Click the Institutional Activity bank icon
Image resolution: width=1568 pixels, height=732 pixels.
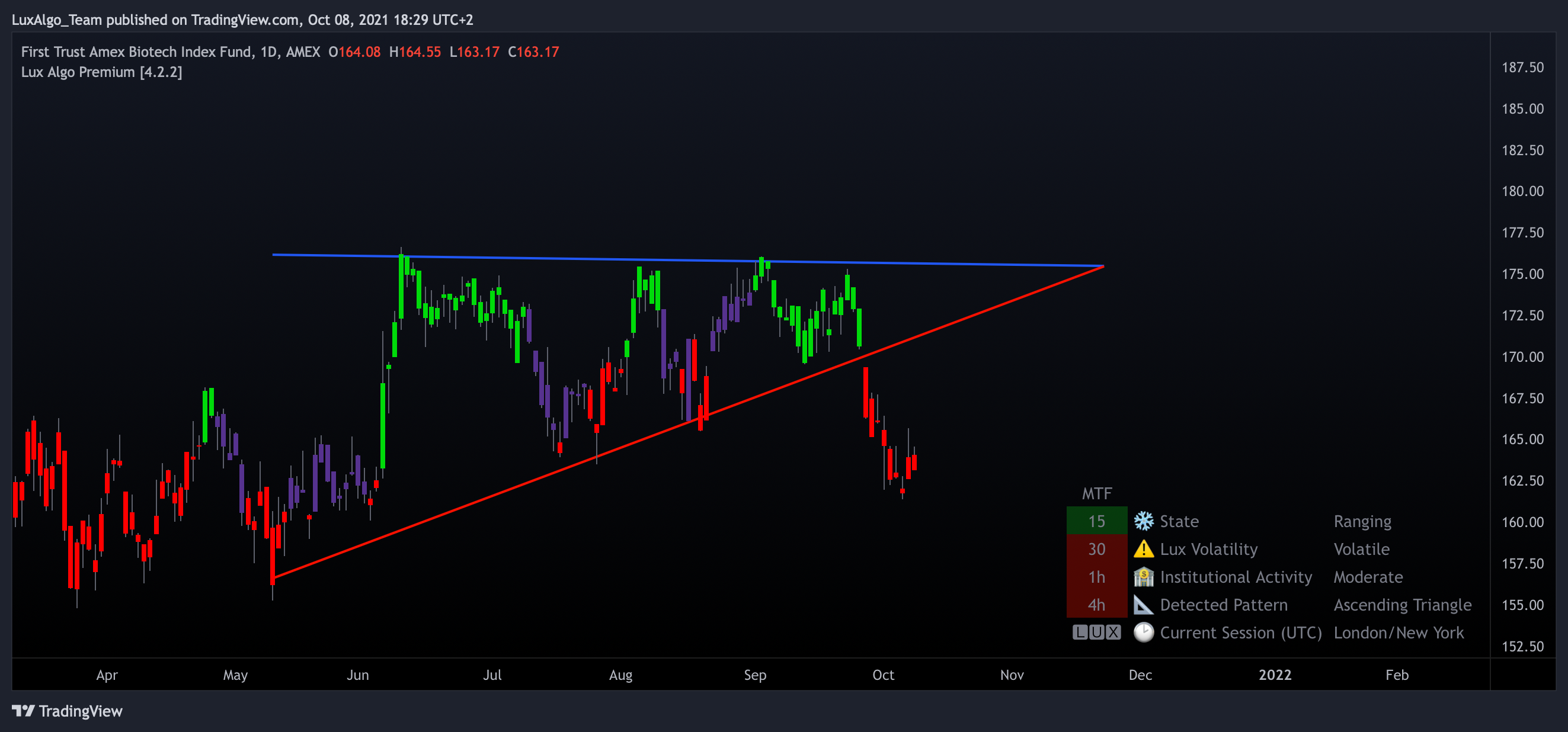point(1144,577)
